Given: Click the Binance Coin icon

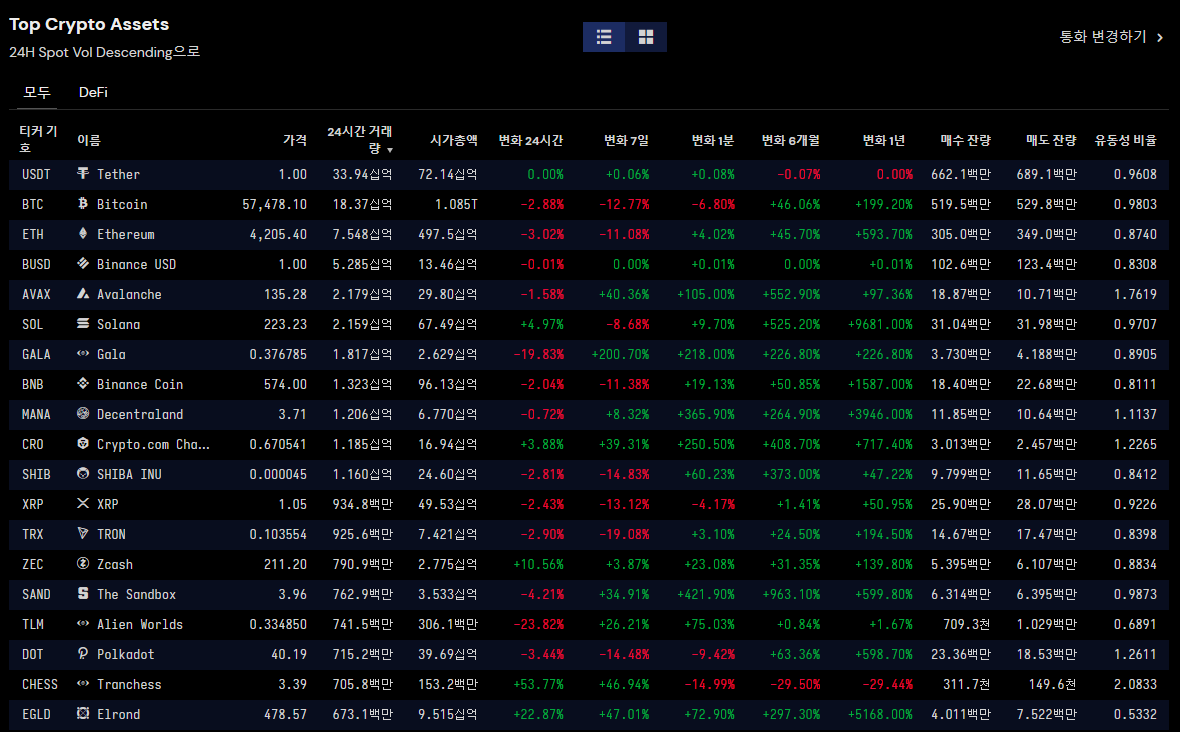Looking at the screenshot, I should coord(83,384).
